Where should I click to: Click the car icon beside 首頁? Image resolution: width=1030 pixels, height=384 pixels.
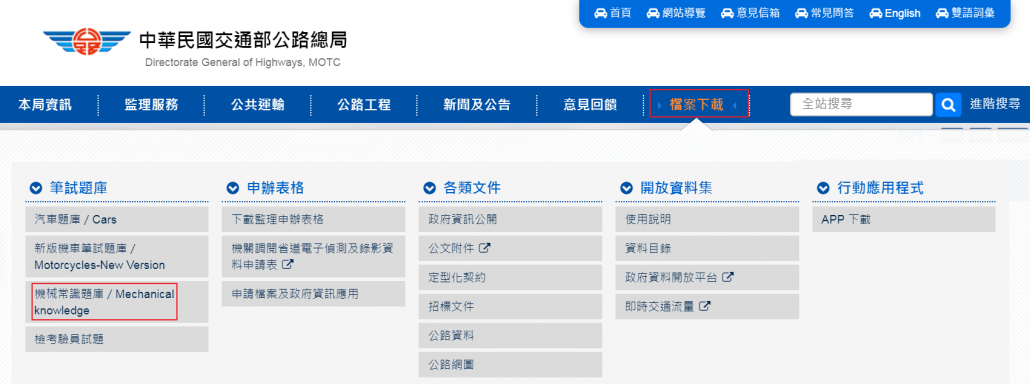point(600,13)
